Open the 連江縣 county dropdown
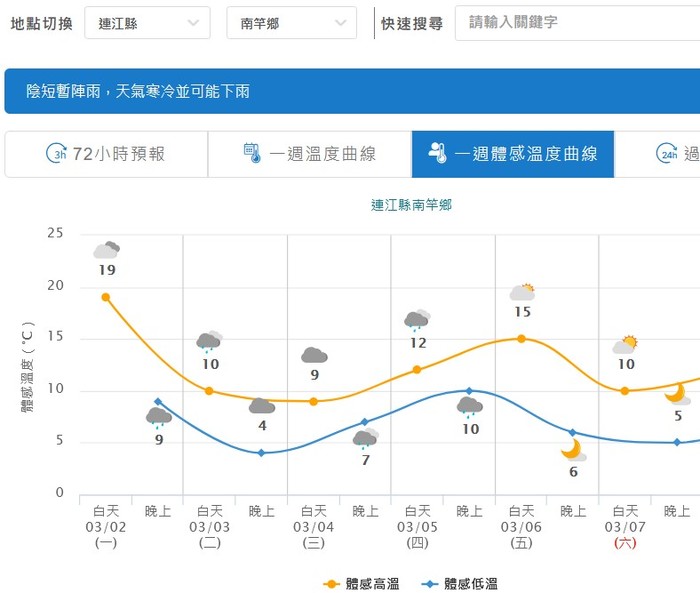700x593 pixels. [x=147, y=23]
